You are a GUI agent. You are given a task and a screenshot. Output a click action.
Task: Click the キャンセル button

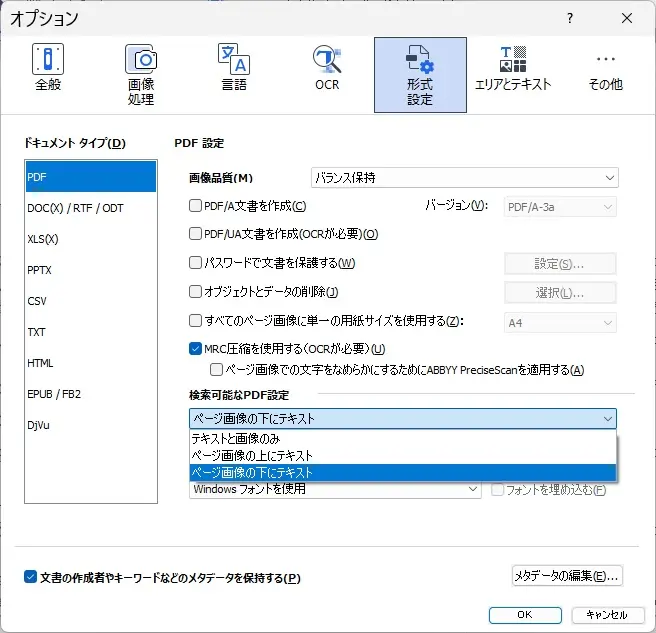[608, 615]
